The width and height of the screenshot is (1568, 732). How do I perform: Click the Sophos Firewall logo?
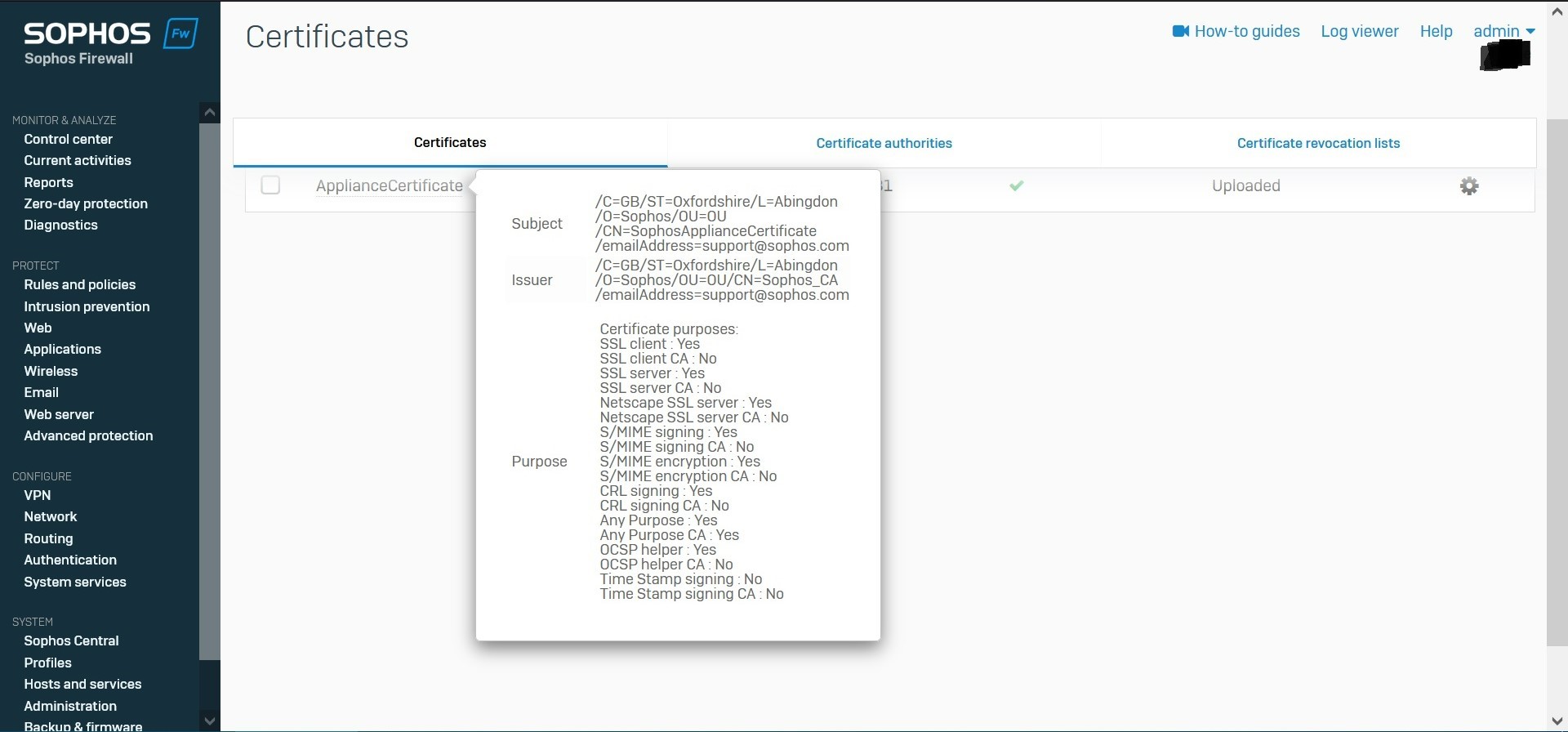point(110,42)
